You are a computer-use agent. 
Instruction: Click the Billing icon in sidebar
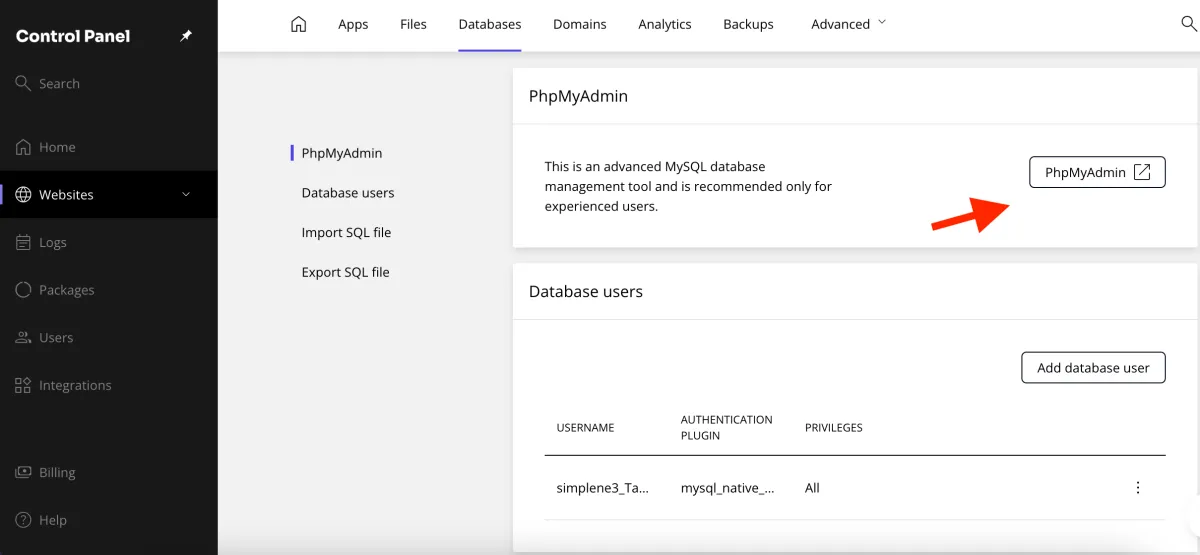tap(23, 472)
